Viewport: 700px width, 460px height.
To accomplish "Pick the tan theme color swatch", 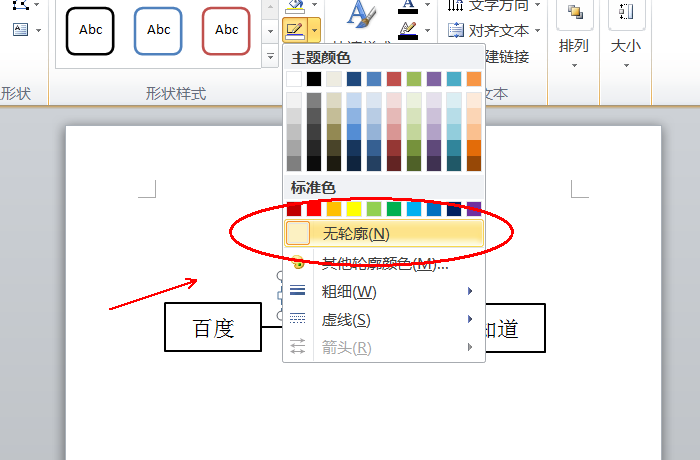I will coord(334,79).
